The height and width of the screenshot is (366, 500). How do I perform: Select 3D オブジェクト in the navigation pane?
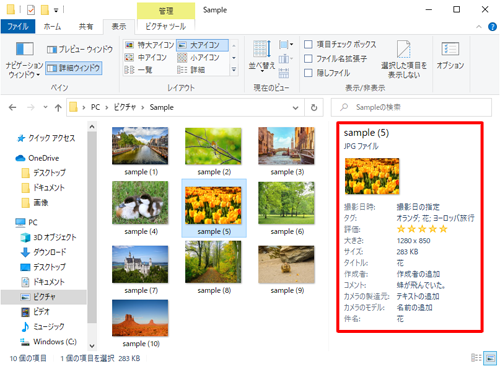pos(49,237)
